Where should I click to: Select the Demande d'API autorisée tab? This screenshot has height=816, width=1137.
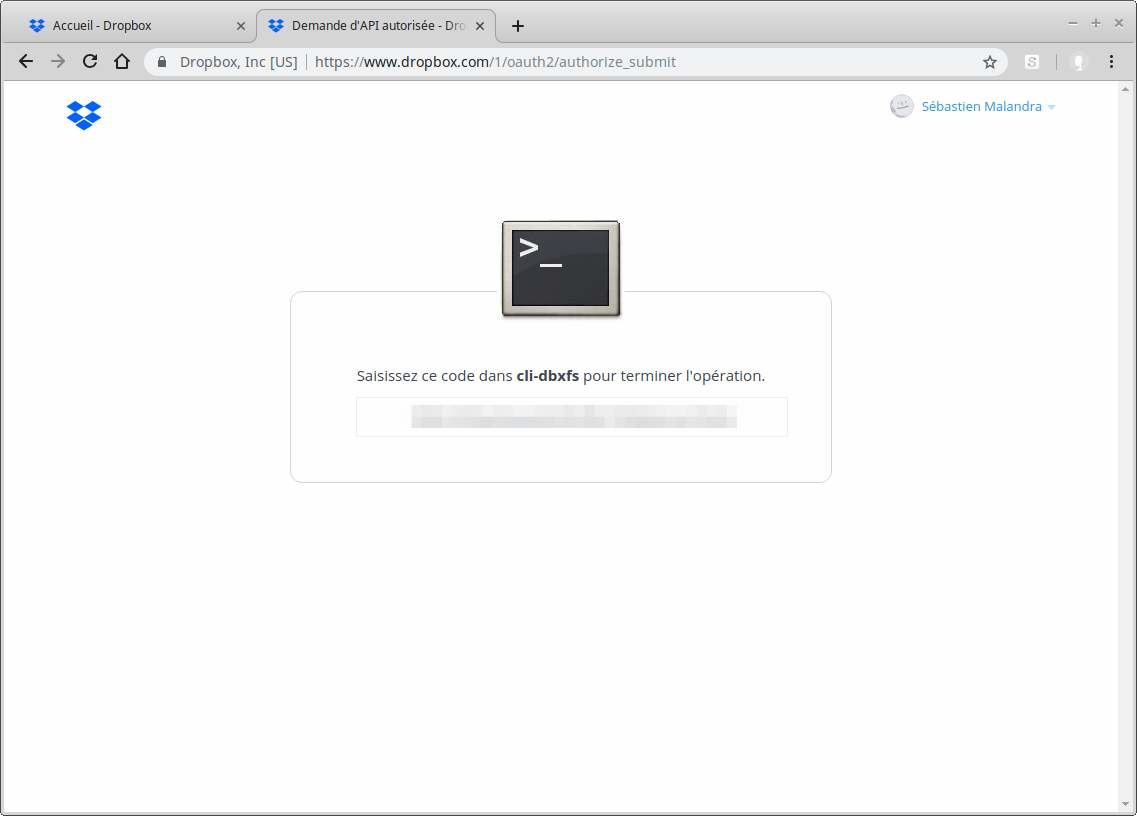click(x=375, y=26)
